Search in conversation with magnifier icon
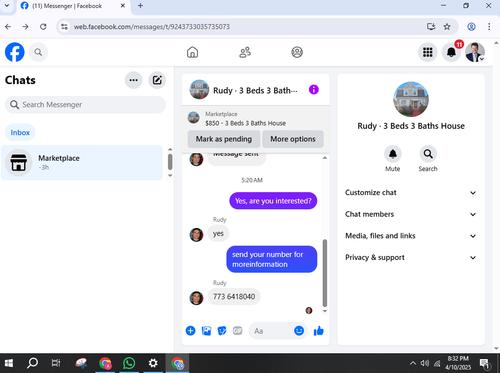Image resolution: width=500 pixels, height=373 pixels. 428,154
